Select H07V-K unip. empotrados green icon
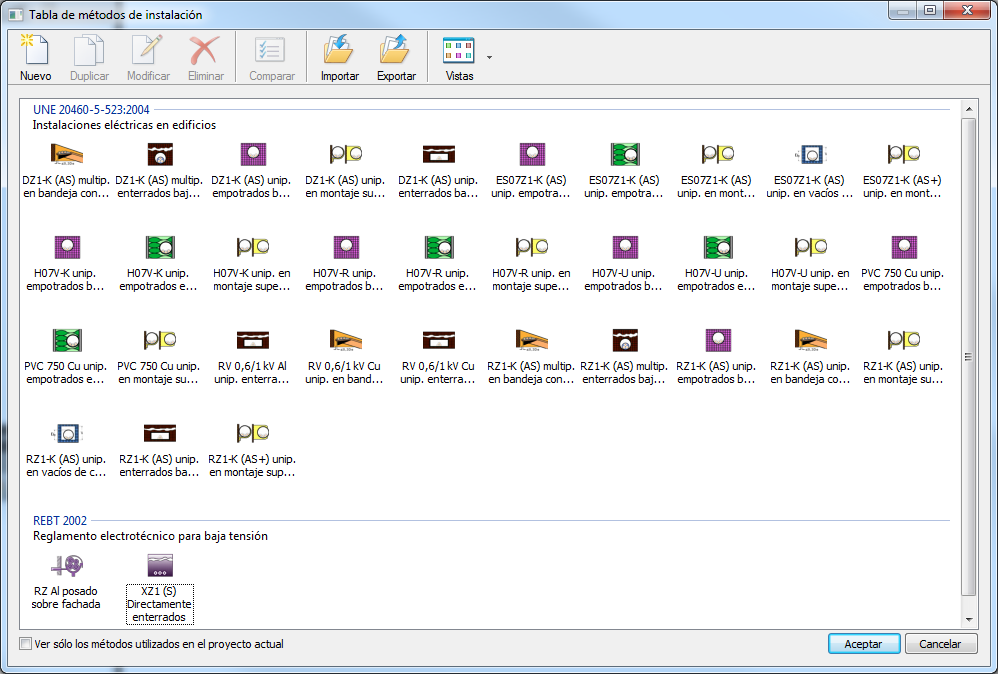 click(x=159, y=247)
